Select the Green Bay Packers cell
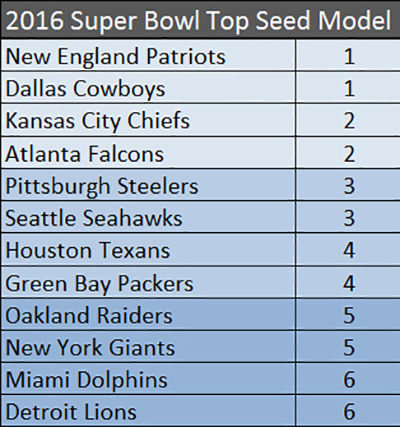 148,282
